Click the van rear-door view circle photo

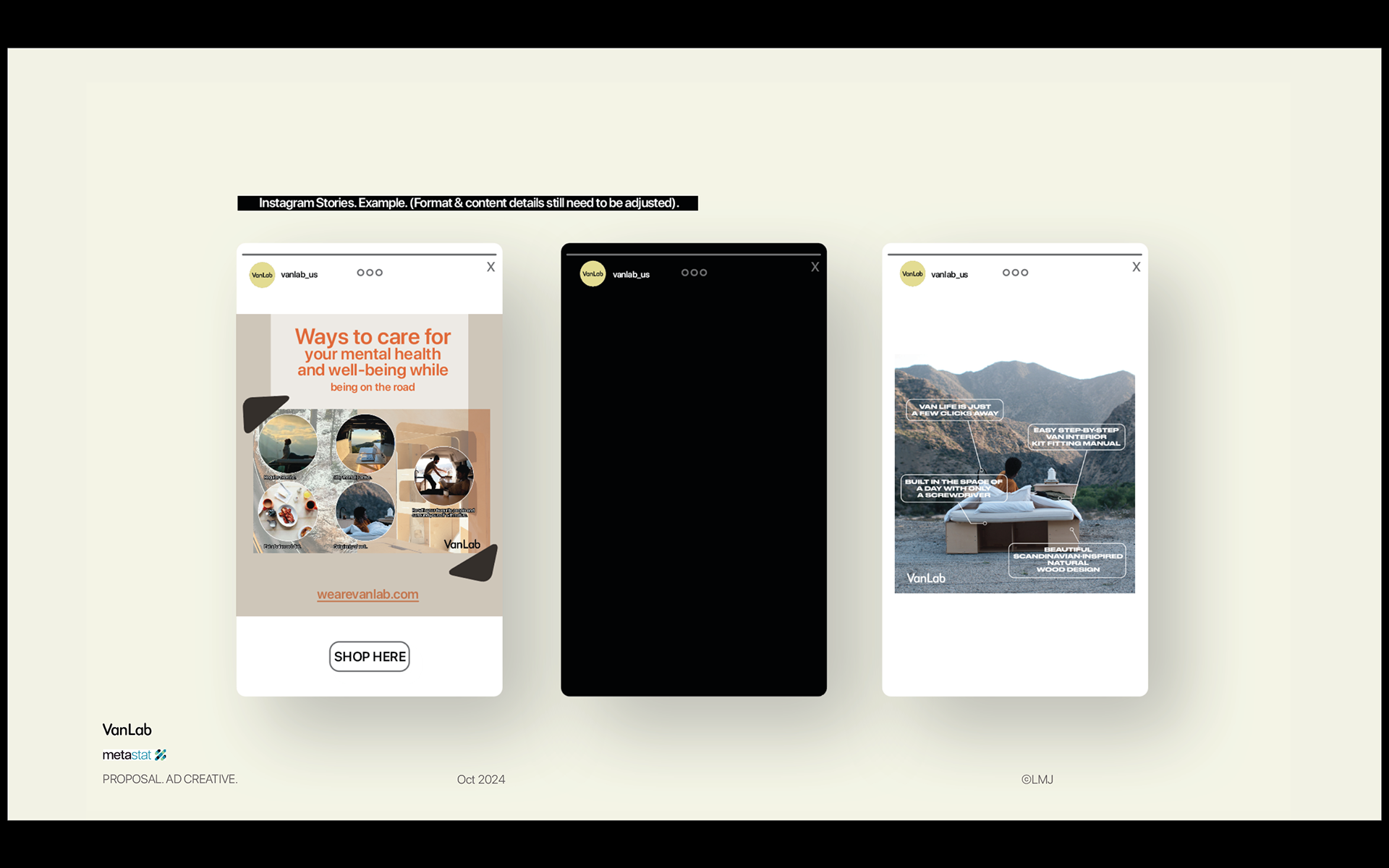(365, 444)
